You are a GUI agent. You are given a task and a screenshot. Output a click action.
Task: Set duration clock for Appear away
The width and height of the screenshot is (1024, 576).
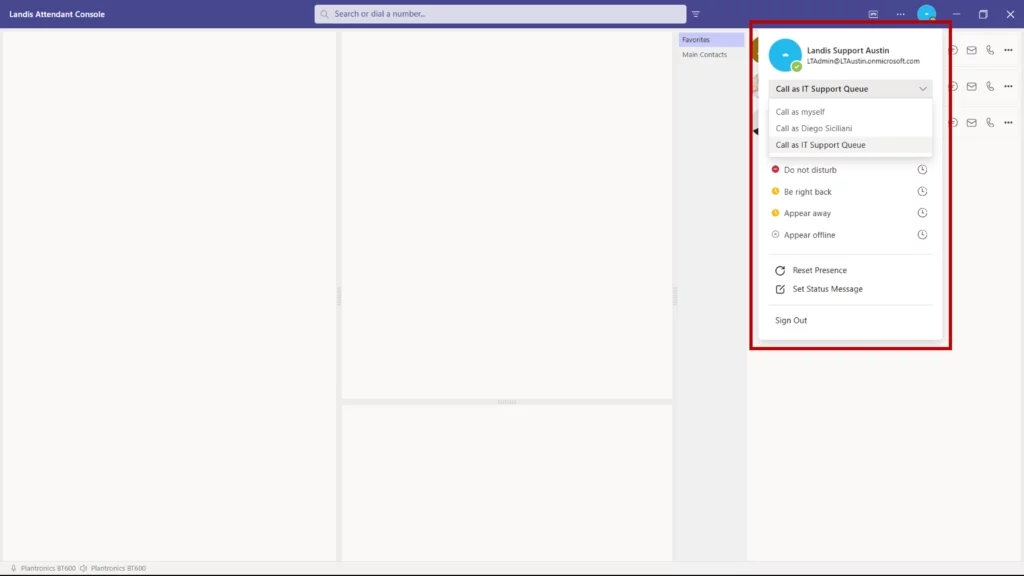pos(922,213)
